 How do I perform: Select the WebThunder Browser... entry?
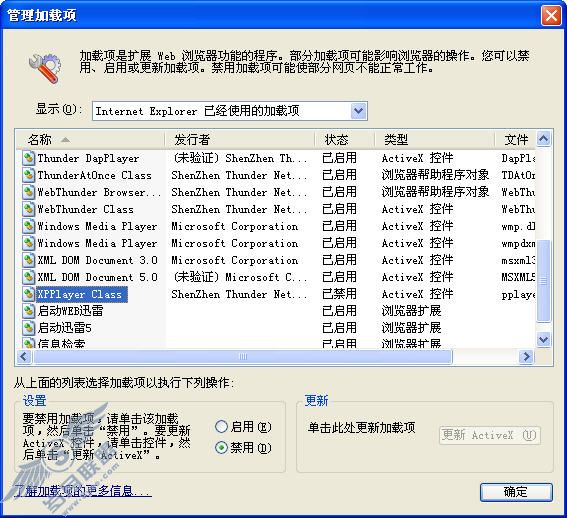coord(99,192)
